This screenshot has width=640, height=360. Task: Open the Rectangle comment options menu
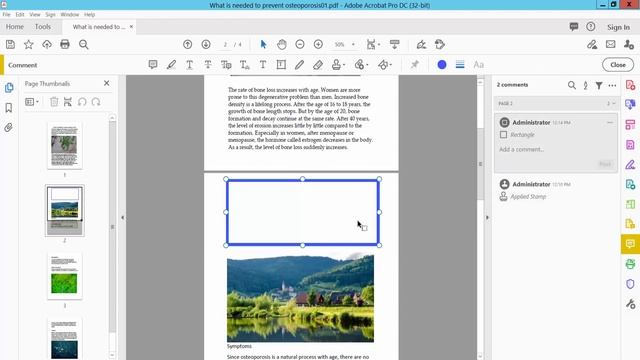coord(610,122)
